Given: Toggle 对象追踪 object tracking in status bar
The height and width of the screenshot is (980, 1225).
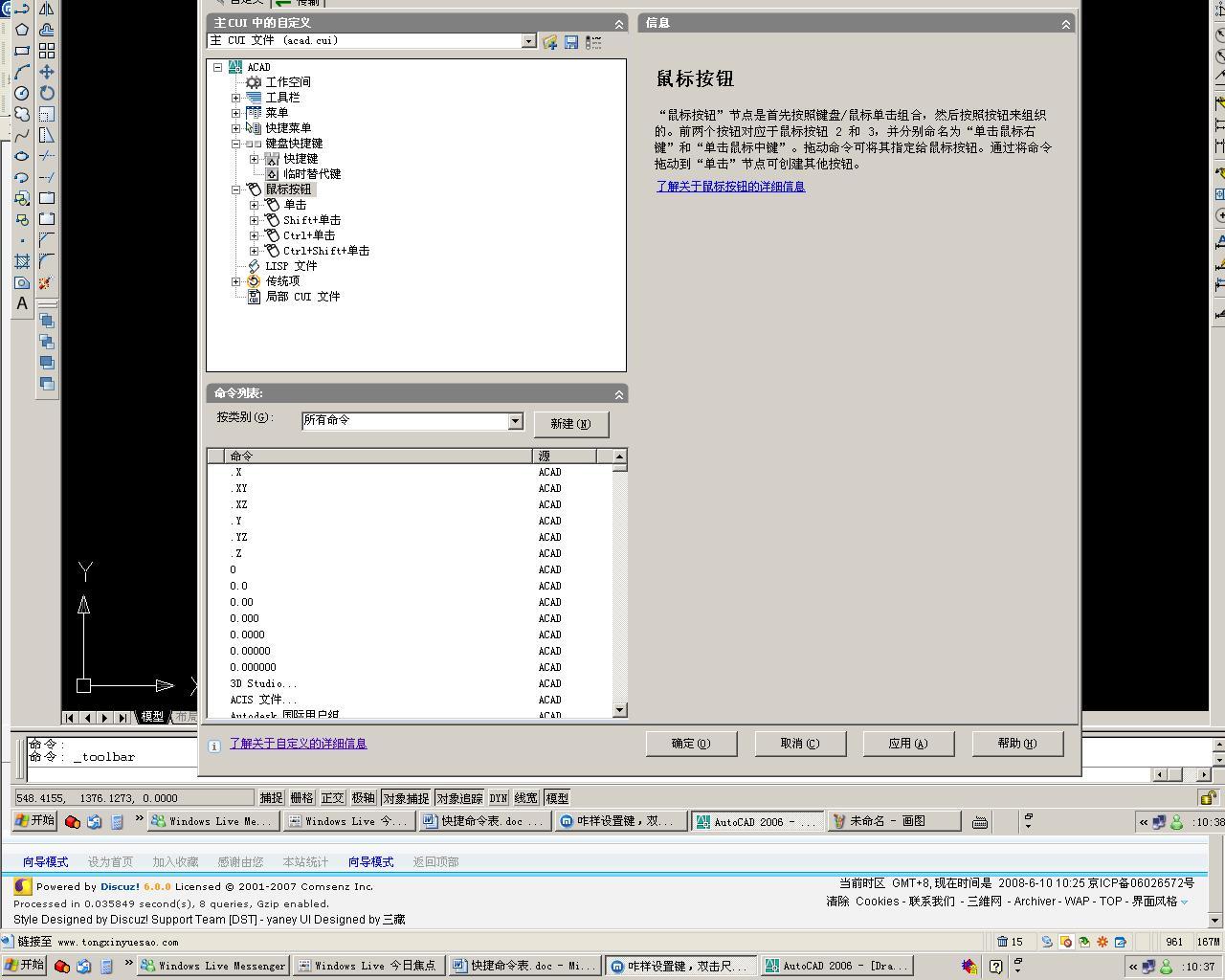Looking at the screenshot, I should pos(459,798).
